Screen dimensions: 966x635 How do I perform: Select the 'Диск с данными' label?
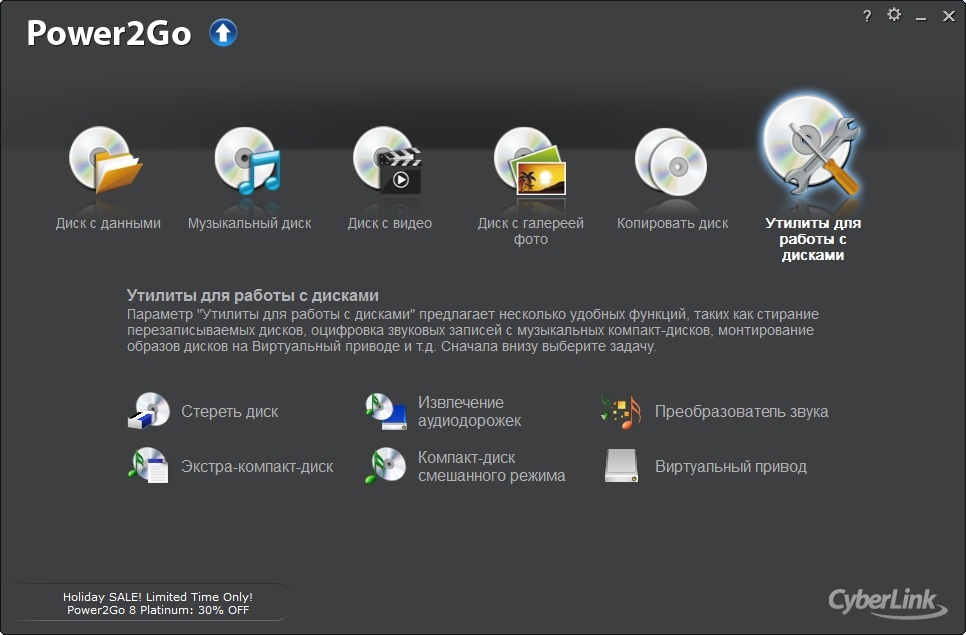(108, 223)
